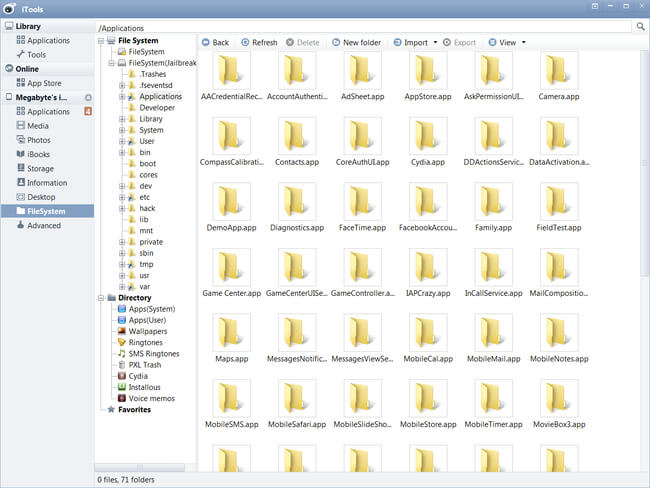Image resolution: width=650 pixels, height=488 pixels.
Task: Collapse the FileSystem(Jailbreak) node
Action: [111, 63]
